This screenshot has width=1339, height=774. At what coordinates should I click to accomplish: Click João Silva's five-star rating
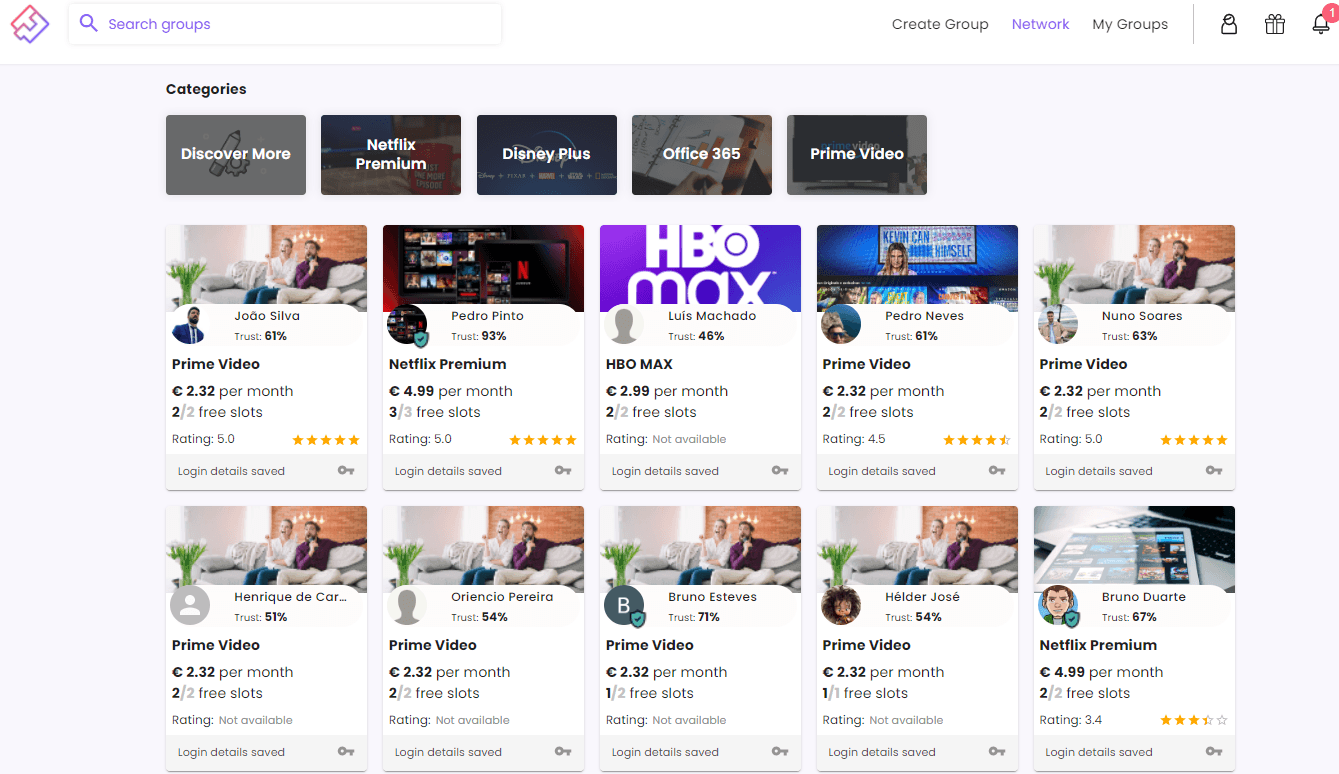point(326,440)
